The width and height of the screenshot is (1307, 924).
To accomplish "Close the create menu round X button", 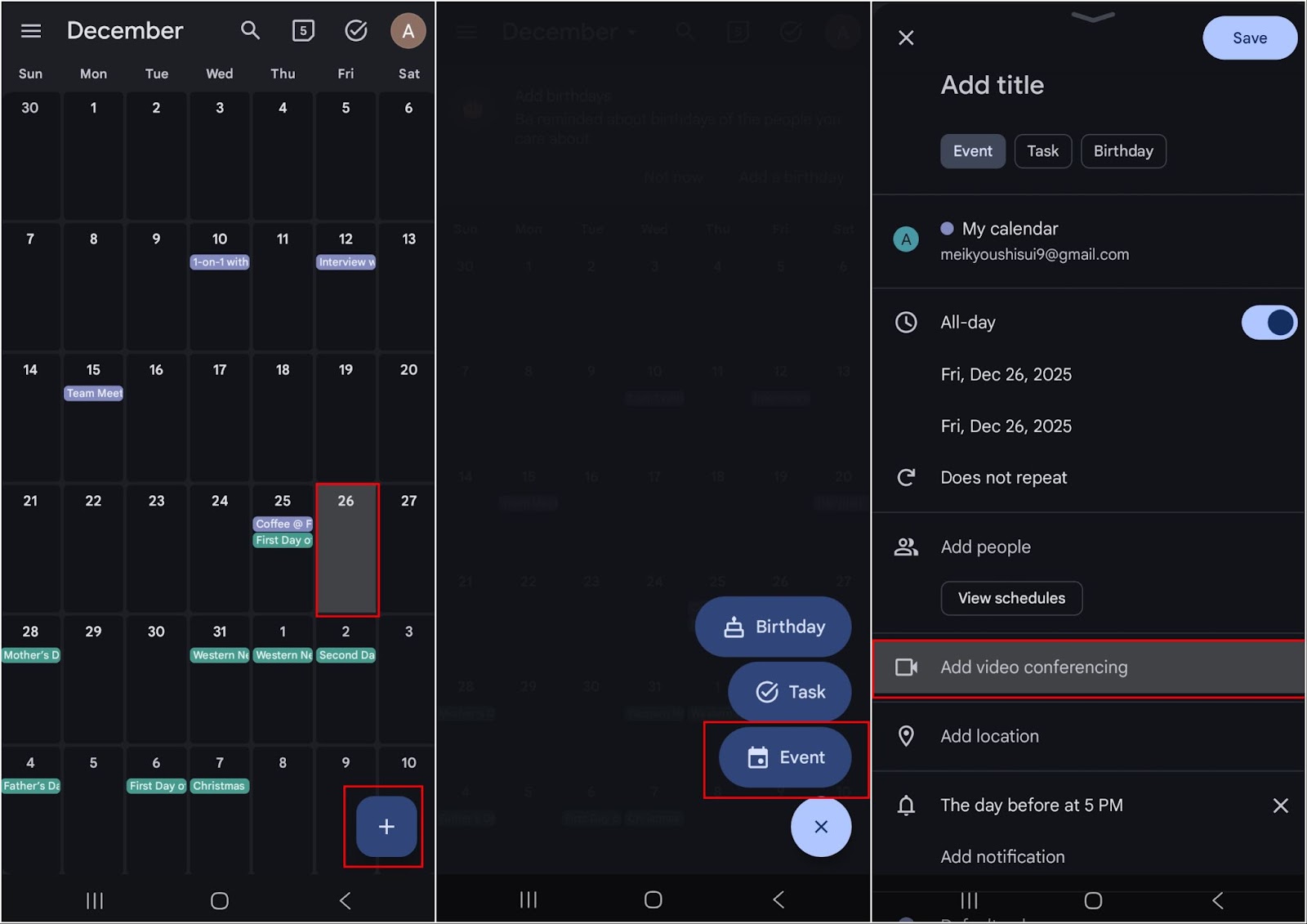I will (x=821, y=827).
